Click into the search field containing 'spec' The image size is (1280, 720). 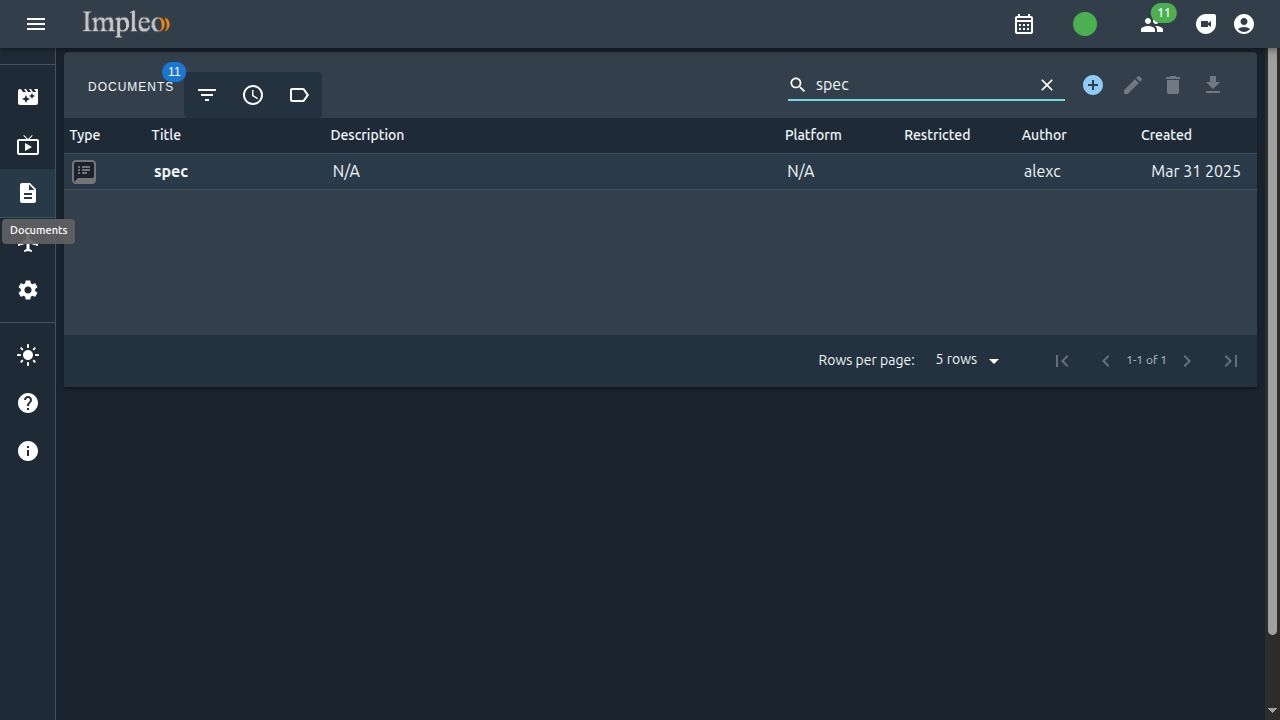coord(923,85)
